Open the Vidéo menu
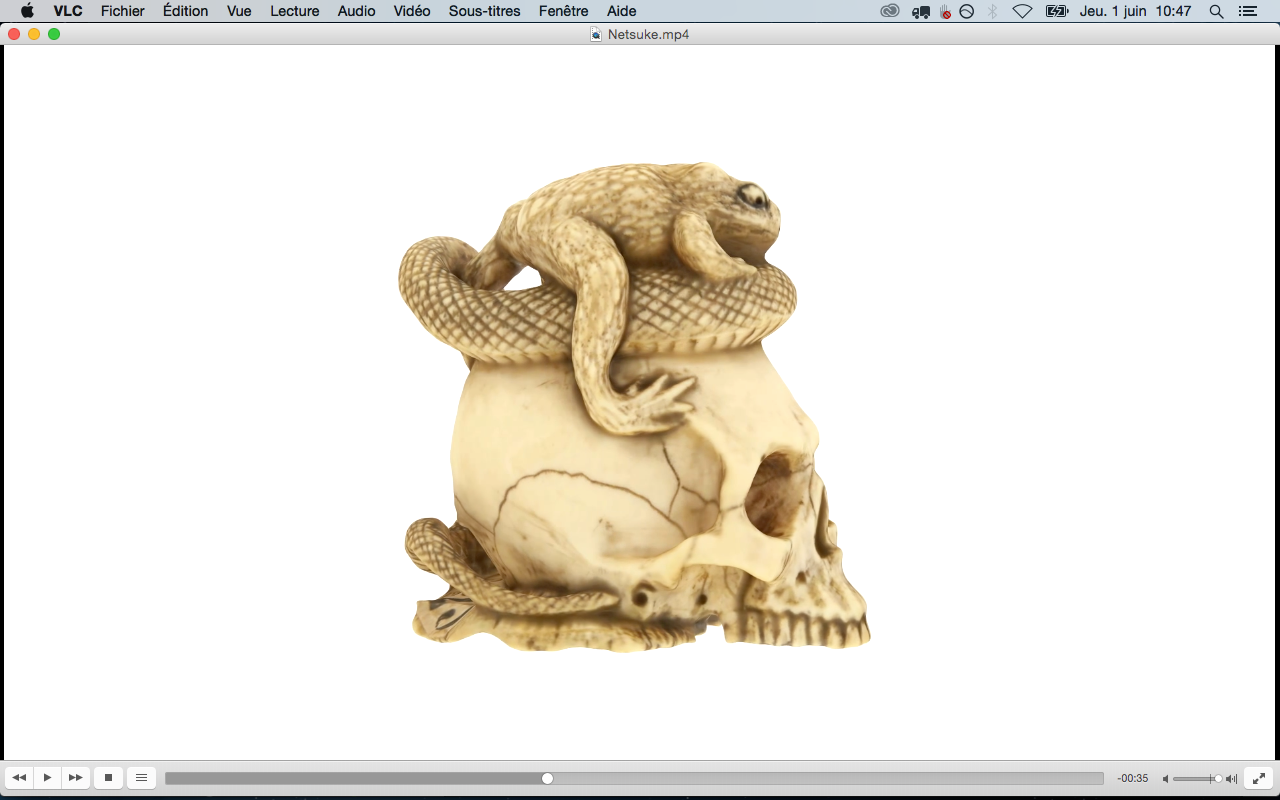Viewport: 1280px width, 800px height. [x=412, y=11]
